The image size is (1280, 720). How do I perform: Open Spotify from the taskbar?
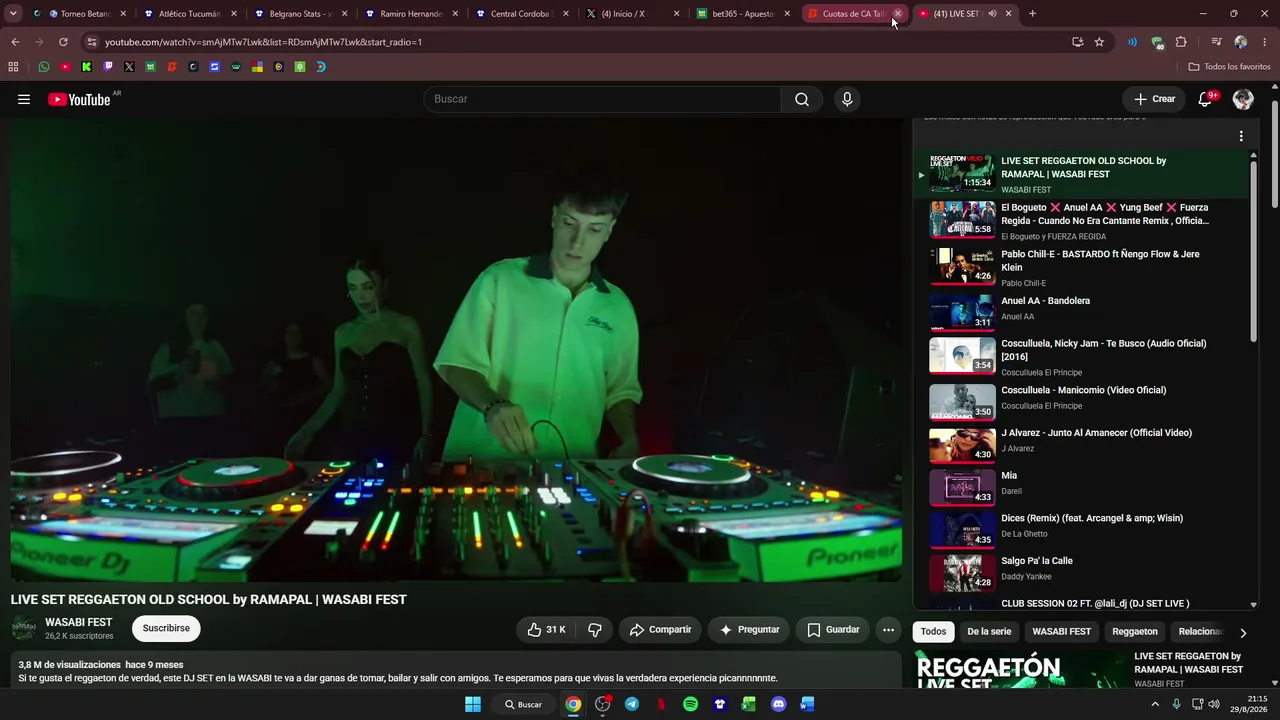click(690, 704)
